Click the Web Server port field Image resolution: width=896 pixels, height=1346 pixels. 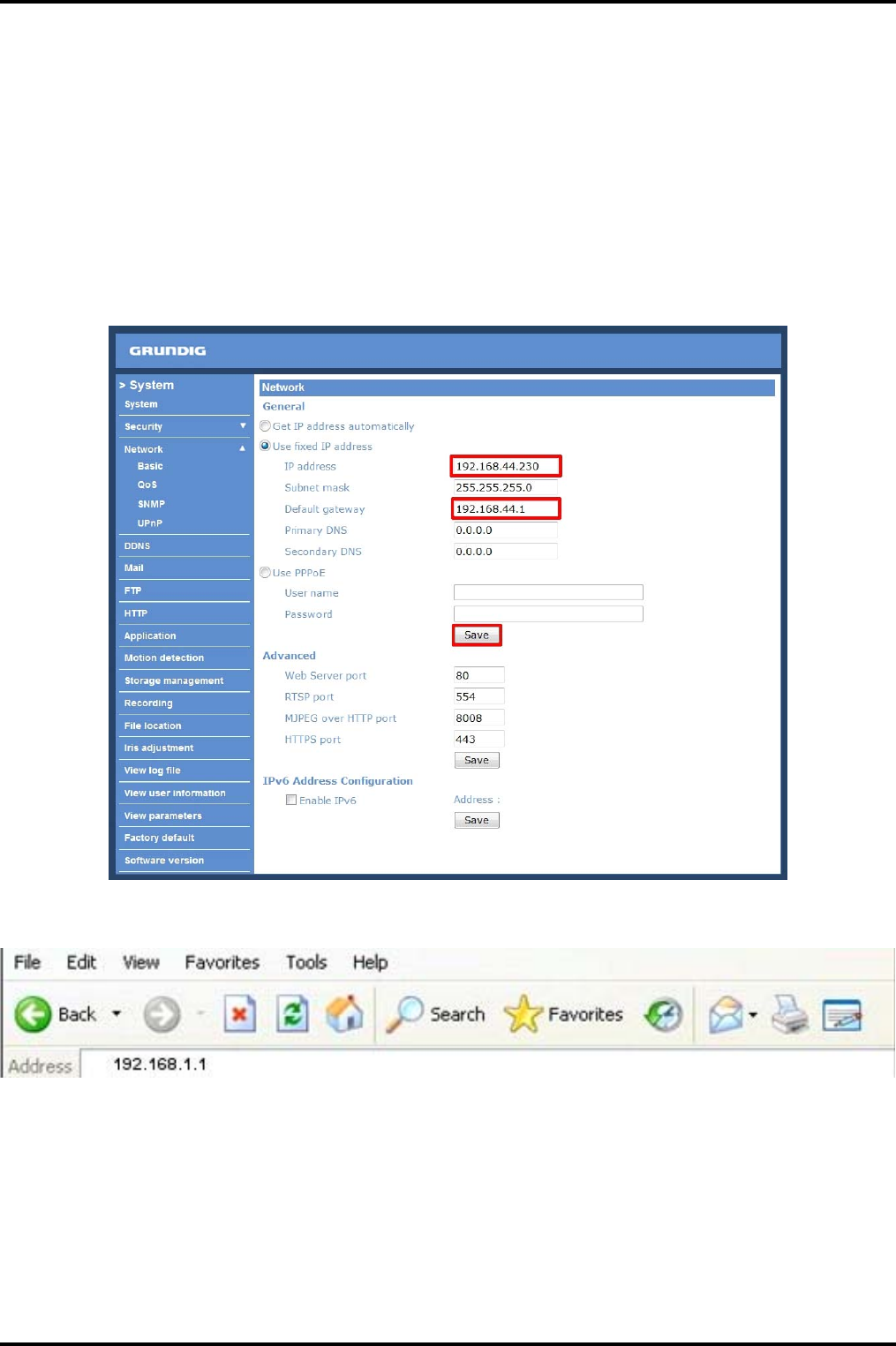478,675
